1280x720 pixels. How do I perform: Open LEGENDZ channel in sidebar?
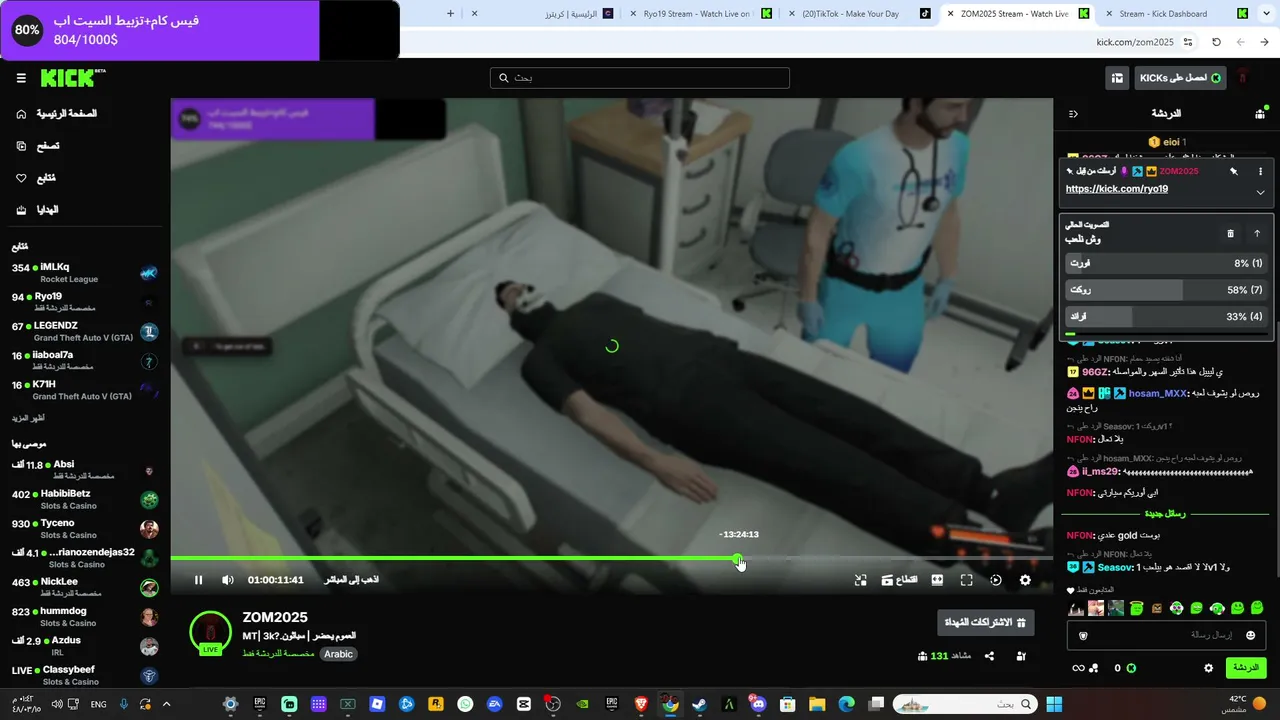pyautogui.click(x=85, y=332)
